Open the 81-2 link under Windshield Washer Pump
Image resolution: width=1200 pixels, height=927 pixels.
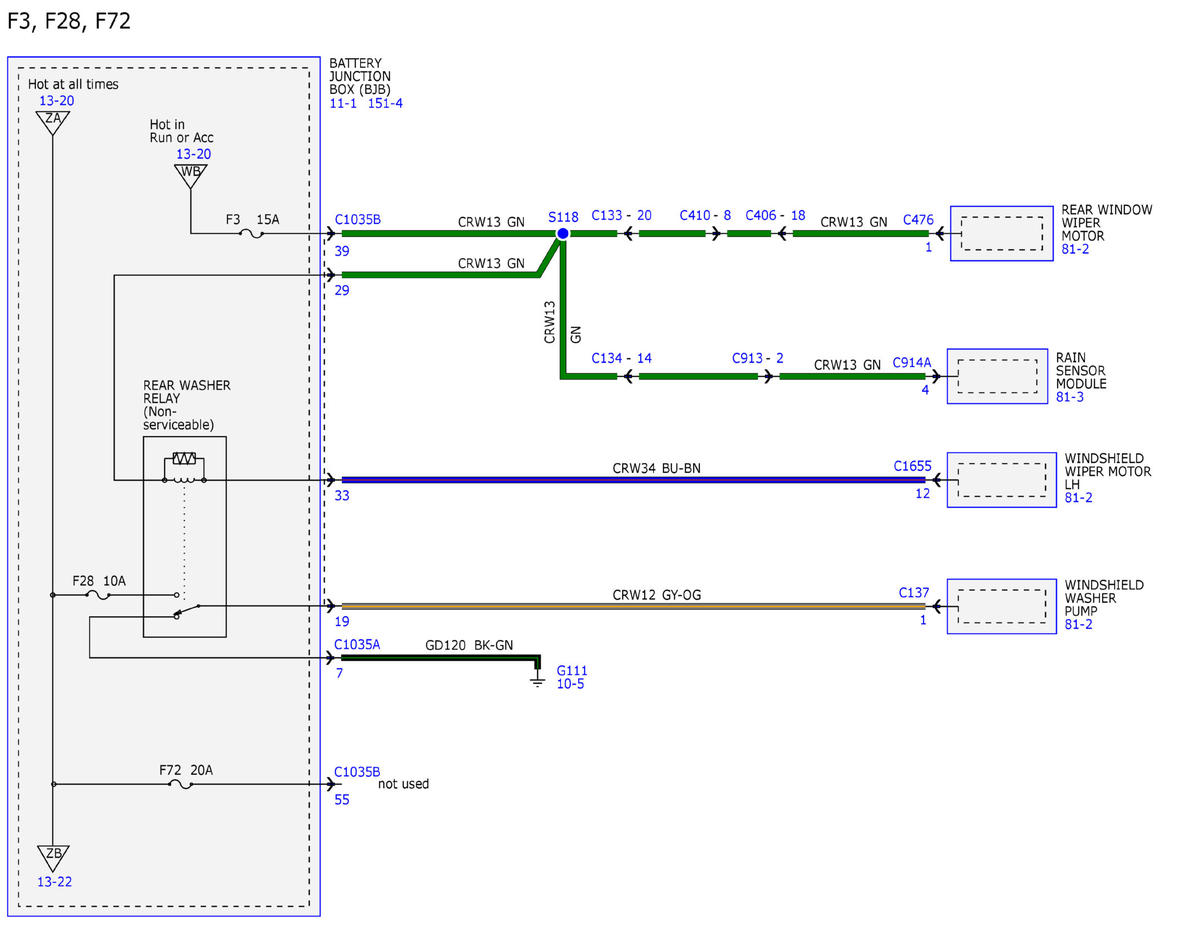pos(1078,624)
